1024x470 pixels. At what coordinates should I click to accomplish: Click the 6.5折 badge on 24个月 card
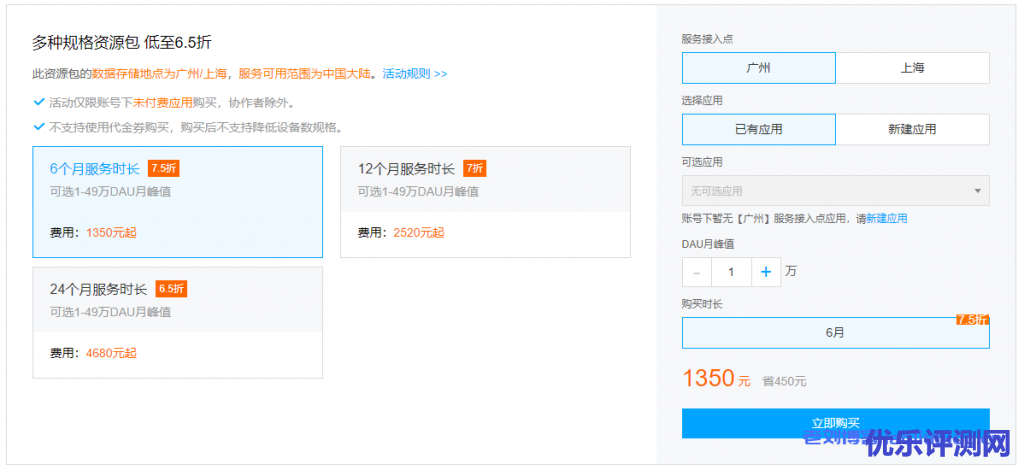[x=172, y=289]
